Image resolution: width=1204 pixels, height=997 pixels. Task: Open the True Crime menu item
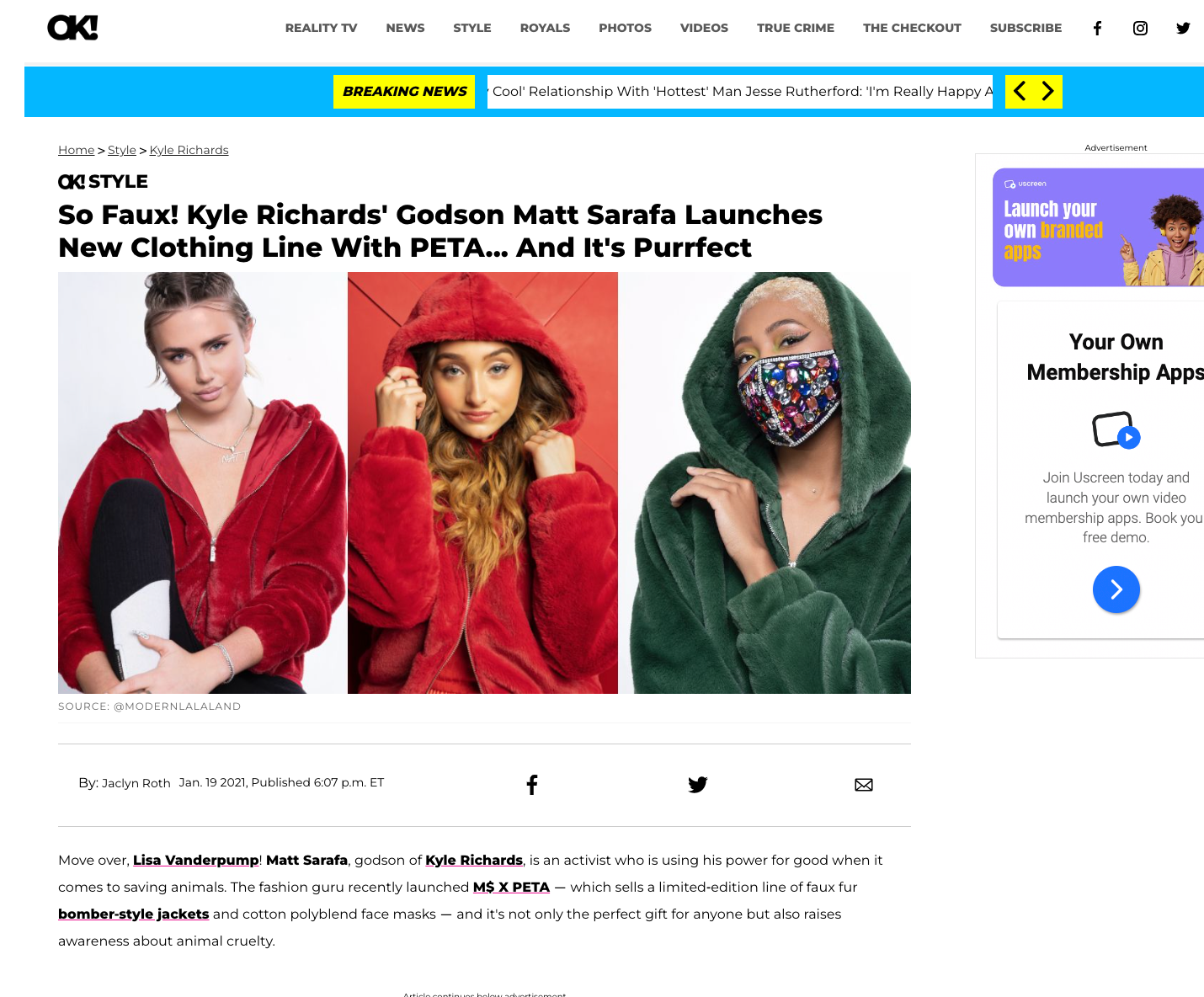(796, 28)
